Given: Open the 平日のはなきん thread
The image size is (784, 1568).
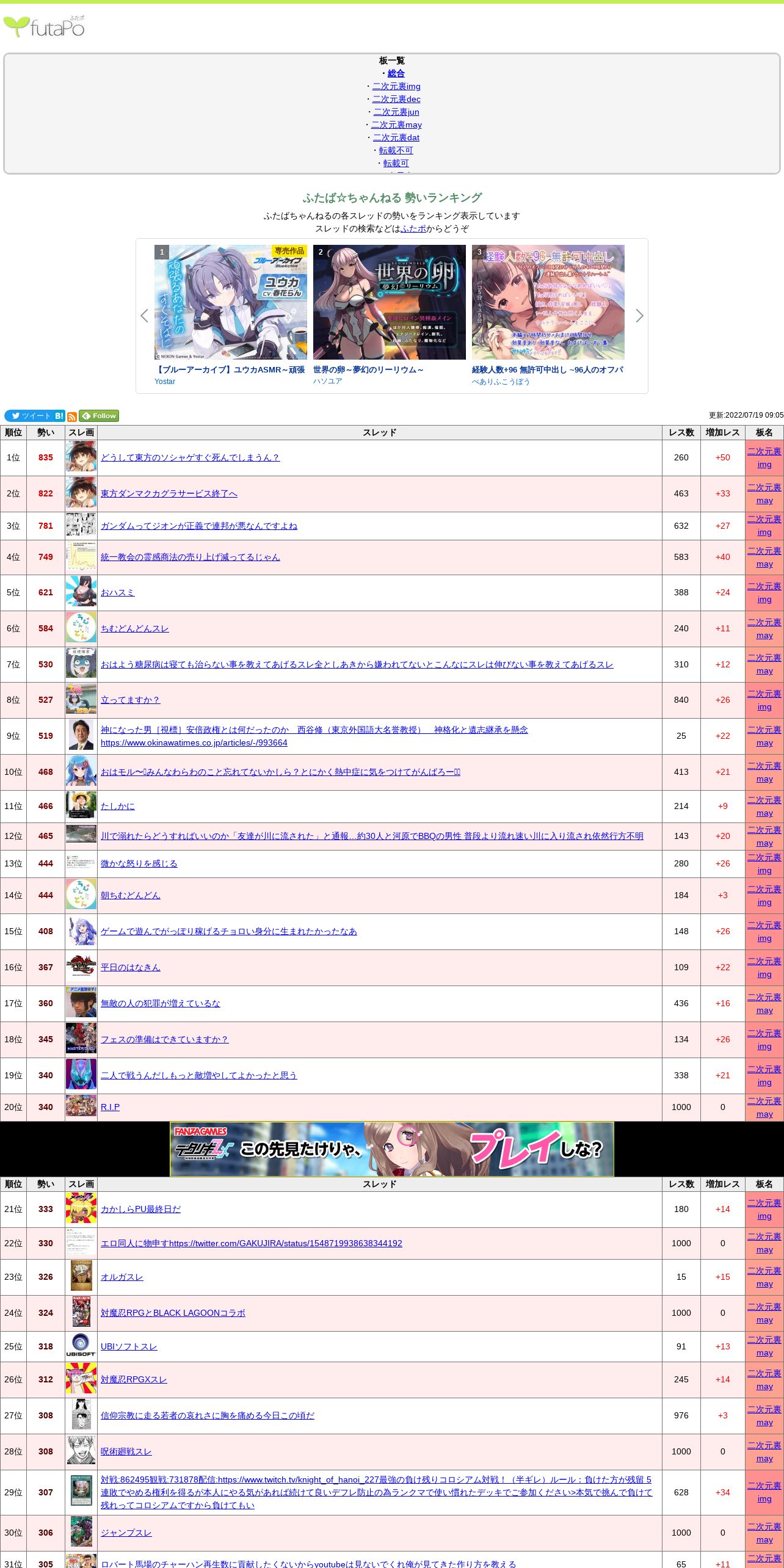Looking at the screenshot, I should click(131, 967).
